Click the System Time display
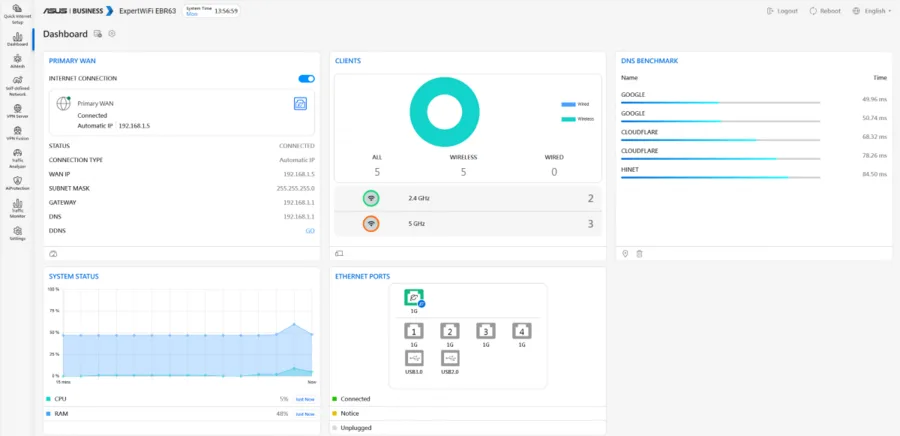The width and height of the screenshot is (900, 436). pyautogui.click(x=211, y=11)
